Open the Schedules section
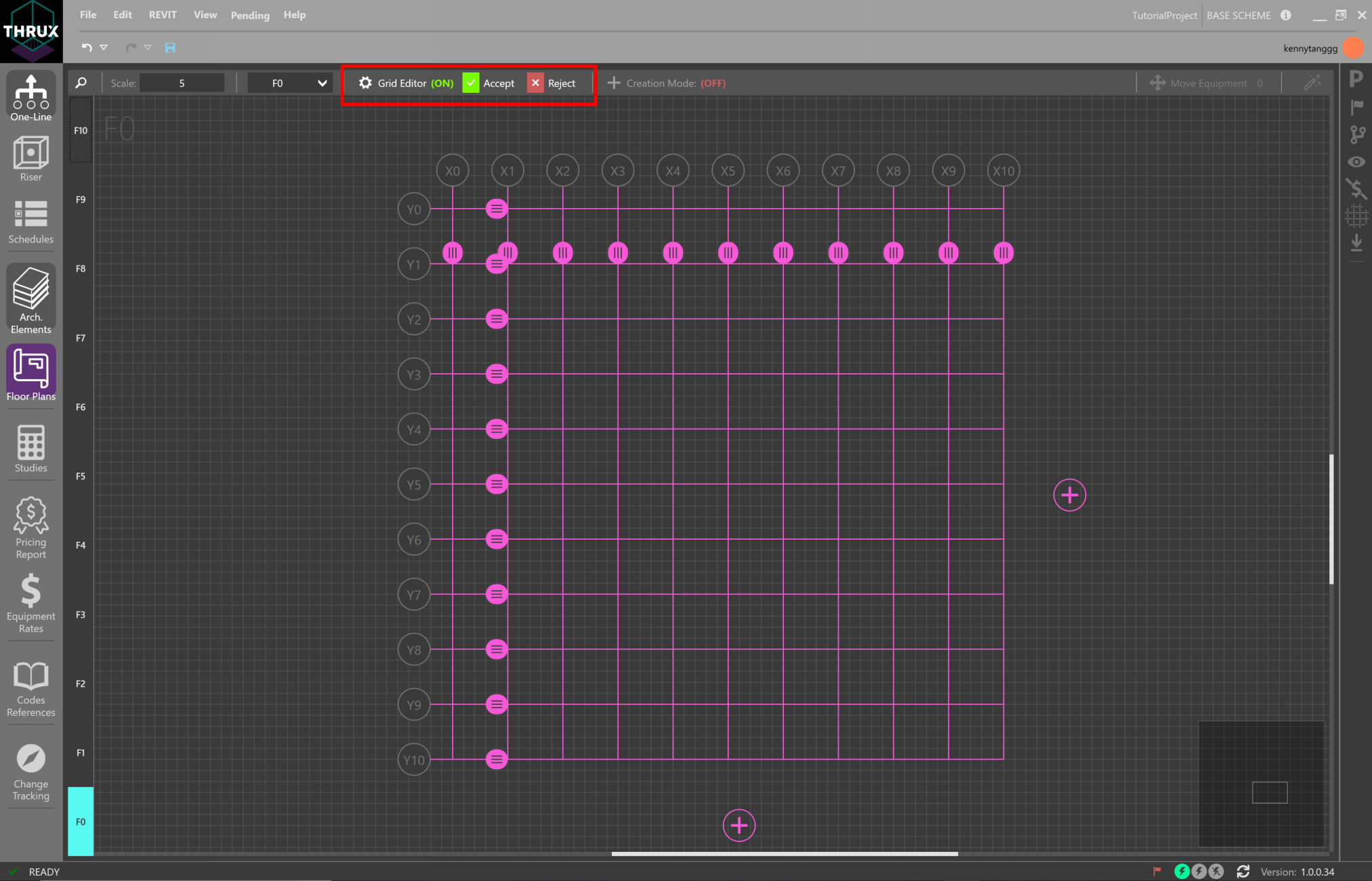1372x881 pixels. click(30, 222)
